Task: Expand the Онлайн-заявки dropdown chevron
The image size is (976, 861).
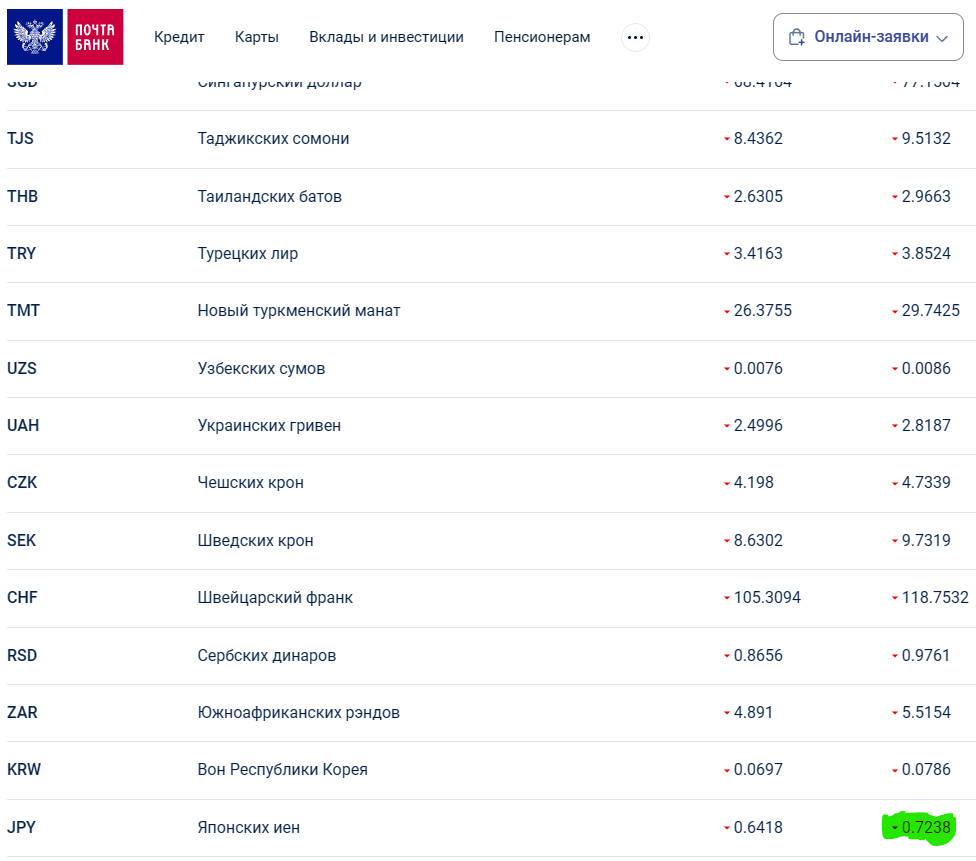Action: click(x=941, y=38)
